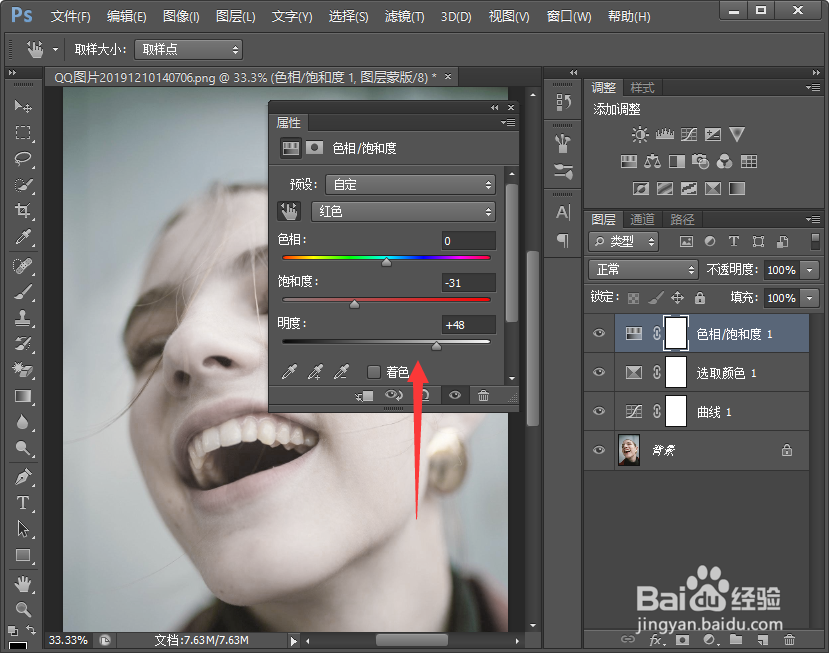Select the Hand tool in toolbox
Screen dimensions: 829x653
23,584
